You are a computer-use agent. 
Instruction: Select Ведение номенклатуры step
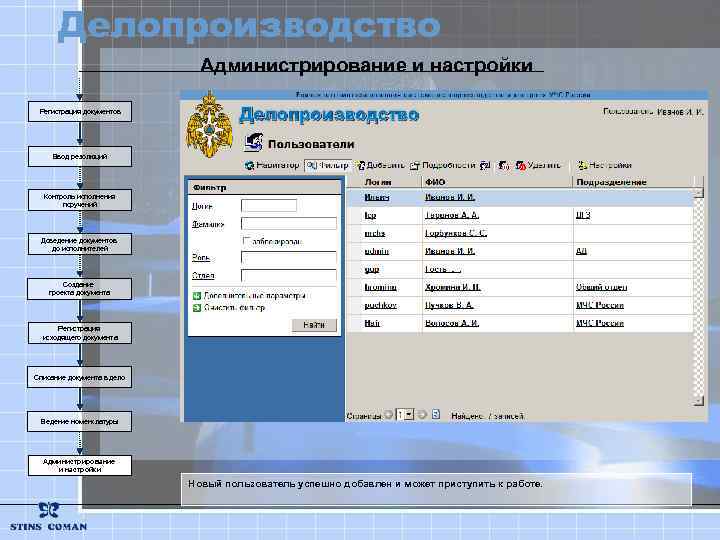(80, 422)
